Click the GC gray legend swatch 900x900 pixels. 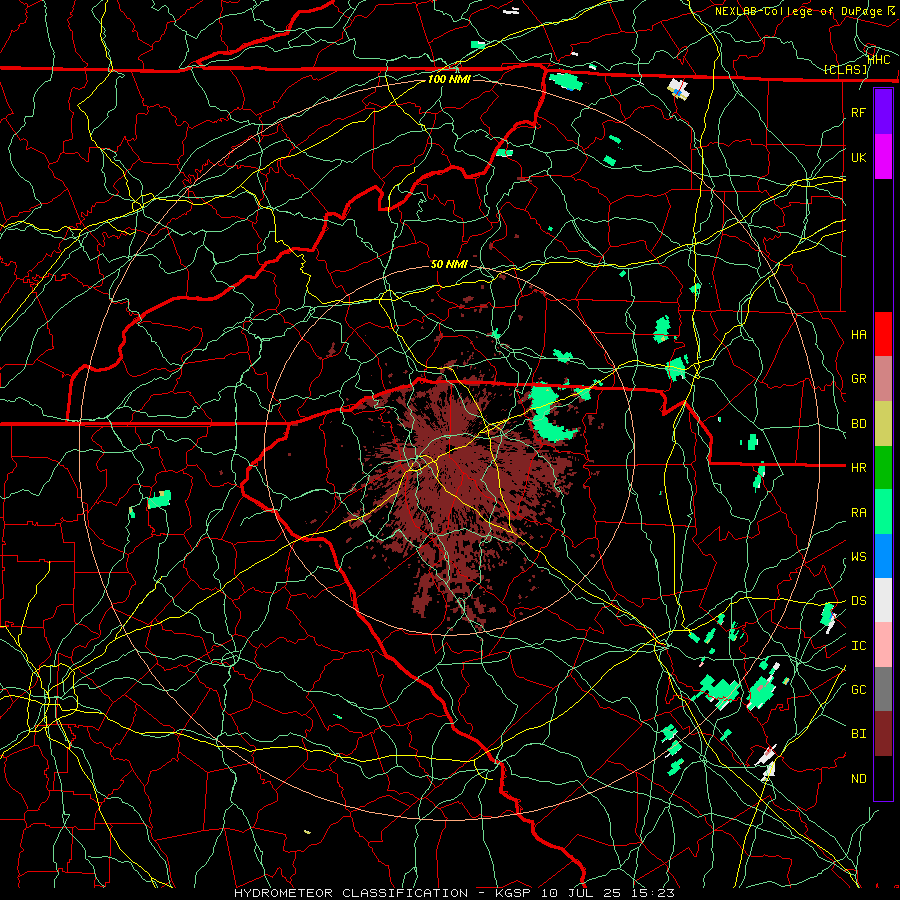tap(883, 689)
